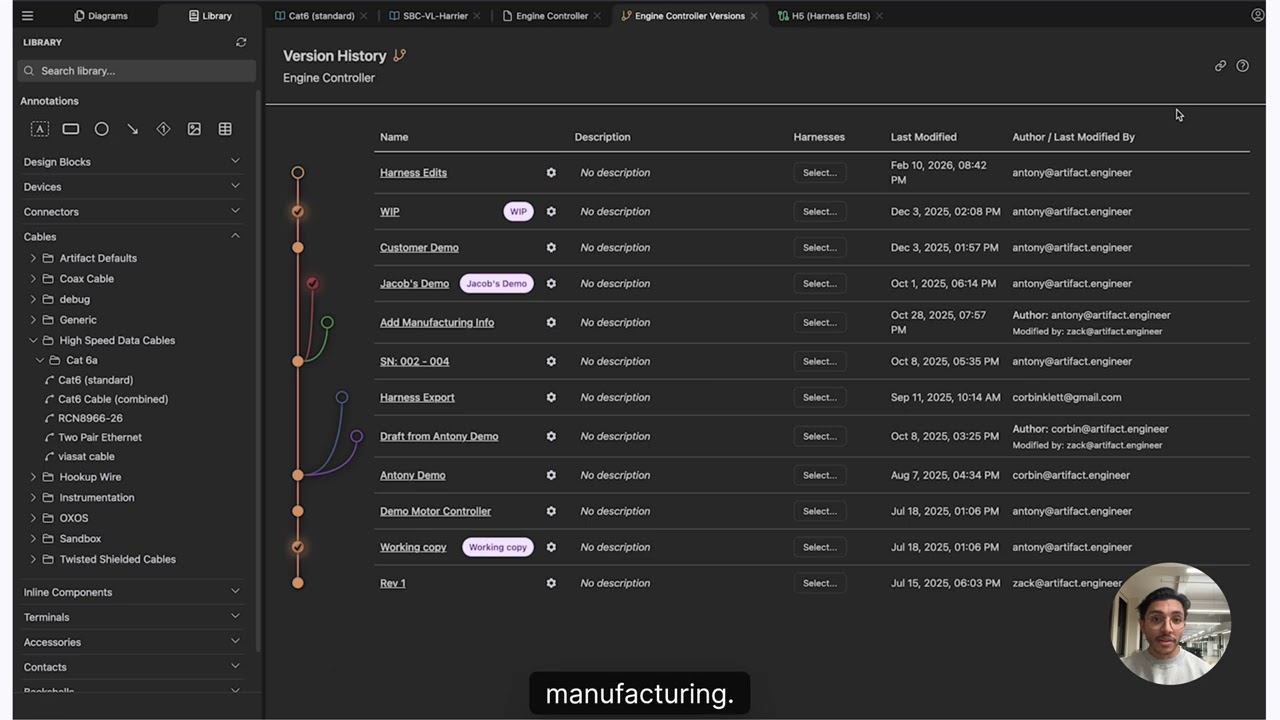The image size is (1280, 720).
Task: Open Harnesses Select dropdown for Harness Edits
Action: tap(820, 173)
